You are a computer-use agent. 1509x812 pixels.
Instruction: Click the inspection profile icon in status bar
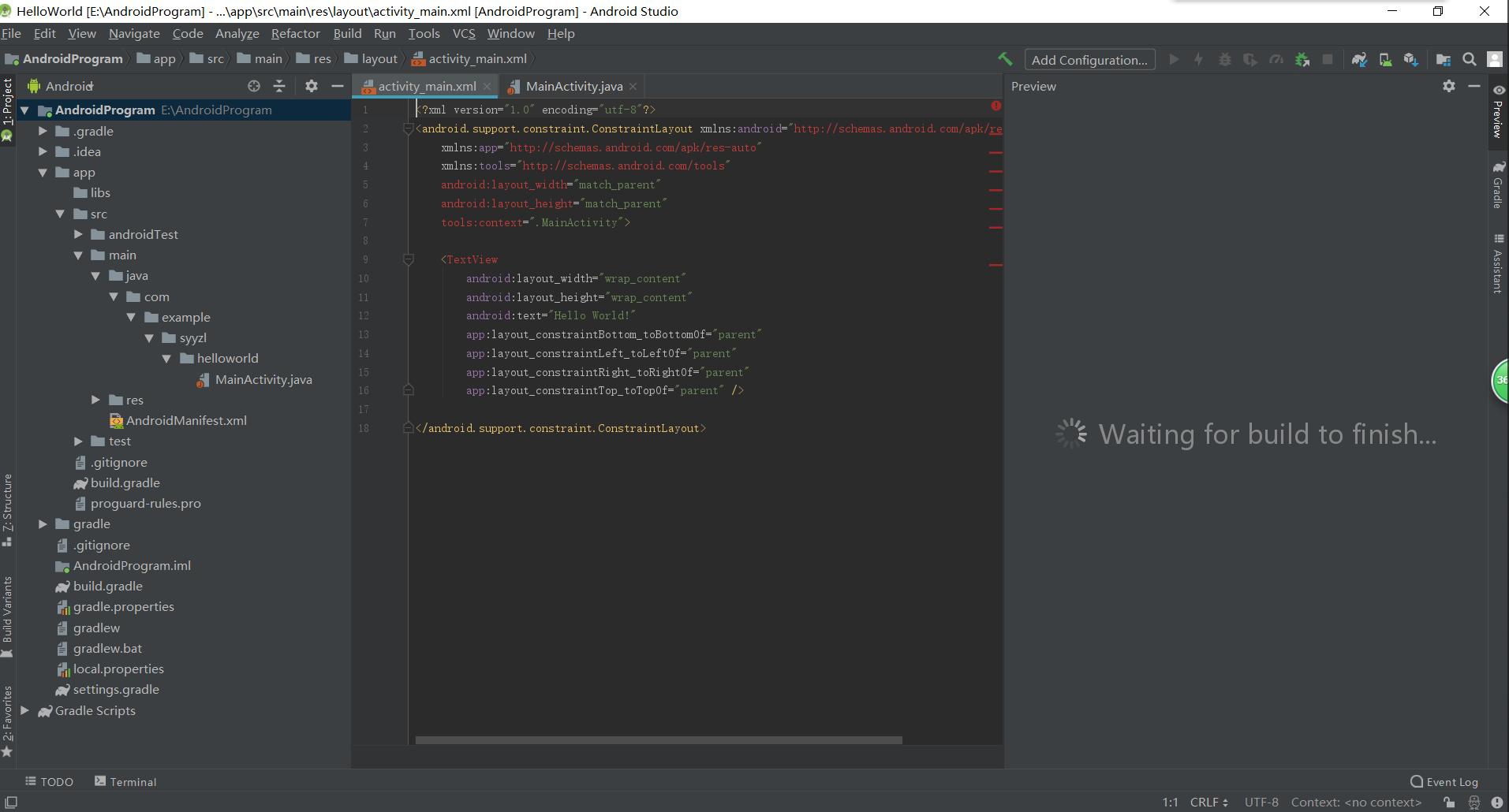1474,803
